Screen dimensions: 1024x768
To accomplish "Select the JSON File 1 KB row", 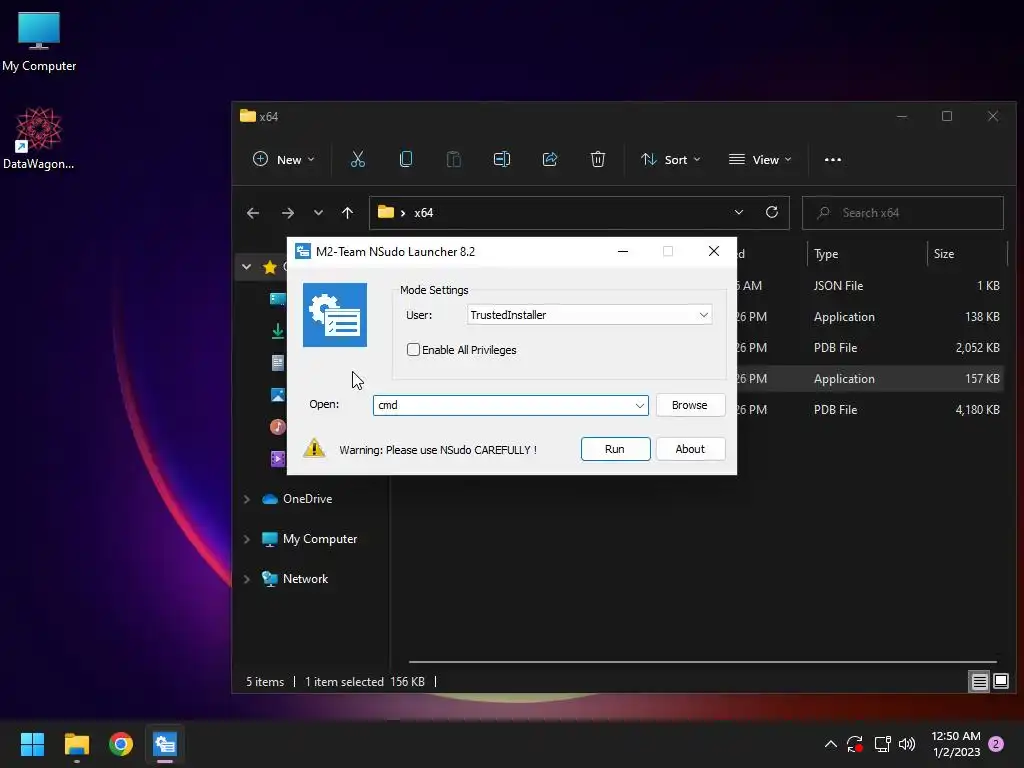I will pyautogui.click(x=873, y=285).
